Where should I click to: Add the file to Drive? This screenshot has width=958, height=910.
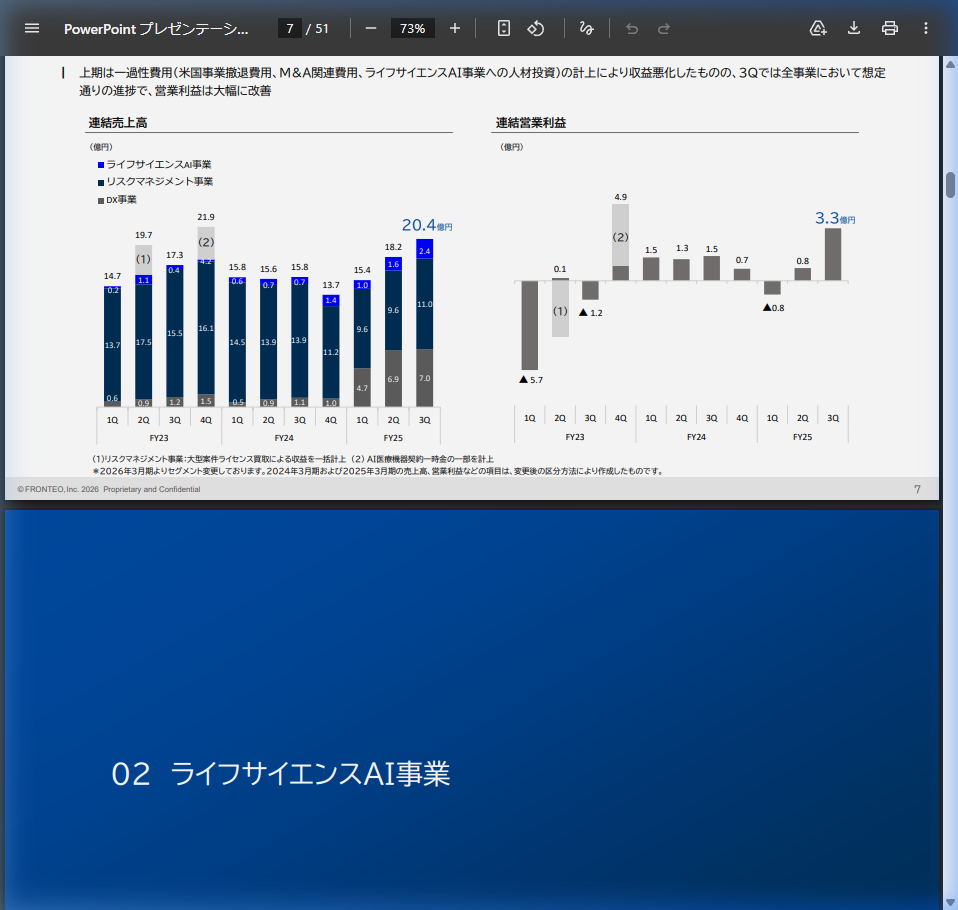[x=817, y=28]
